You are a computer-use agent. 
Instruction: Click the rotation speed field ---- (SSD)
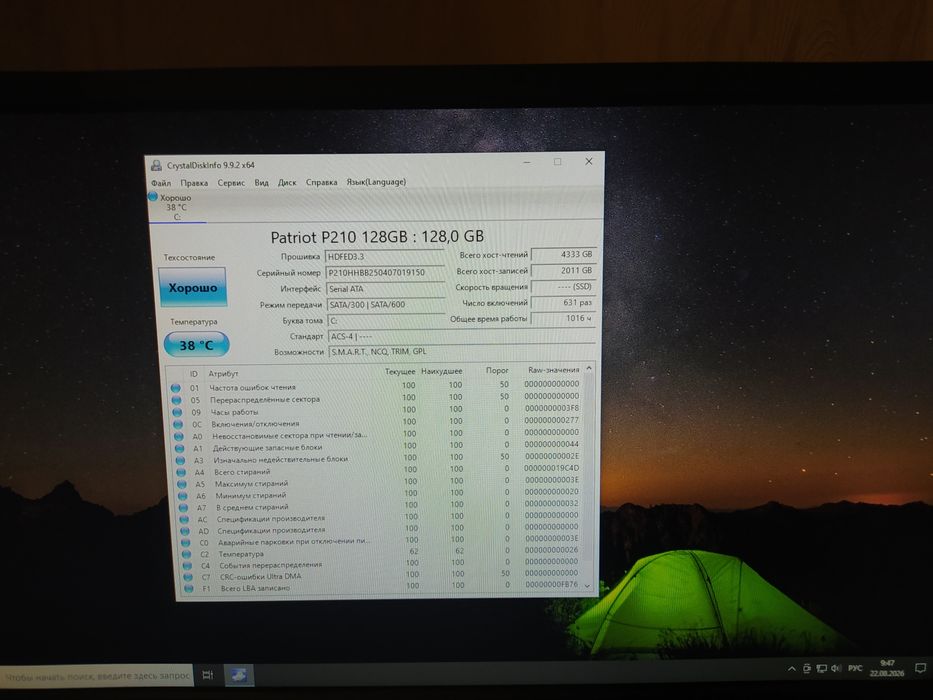(x=563, y=286)
